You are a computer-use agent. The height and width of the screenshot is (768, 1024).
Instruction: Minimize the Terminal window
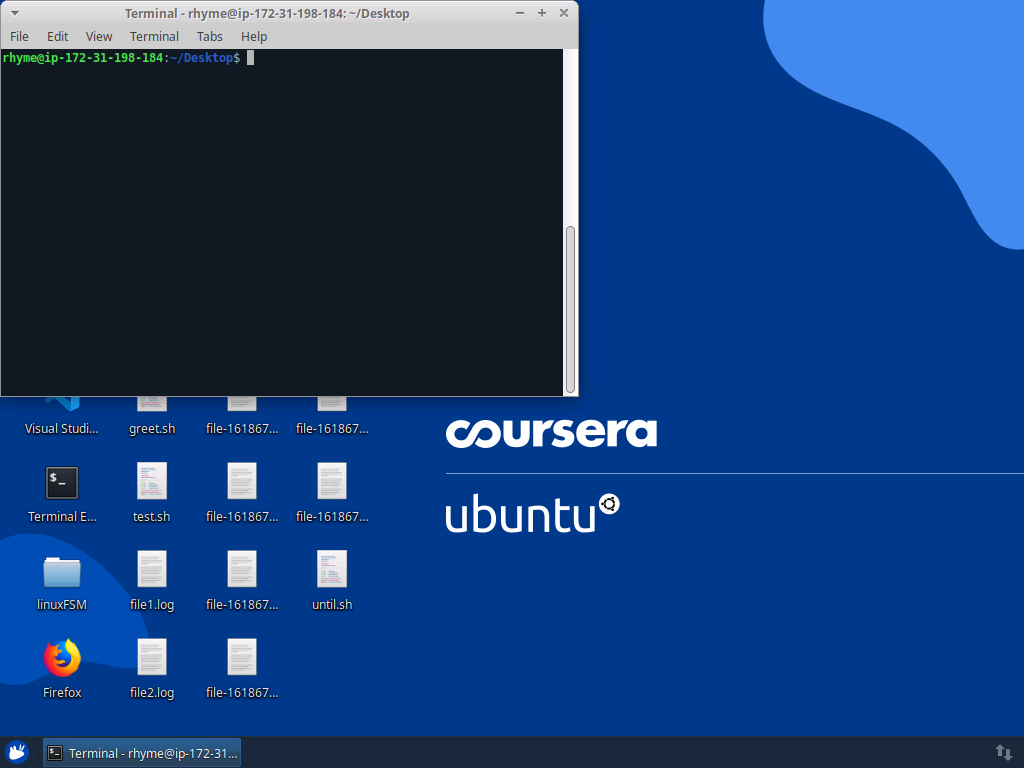[x=520, y=13]
